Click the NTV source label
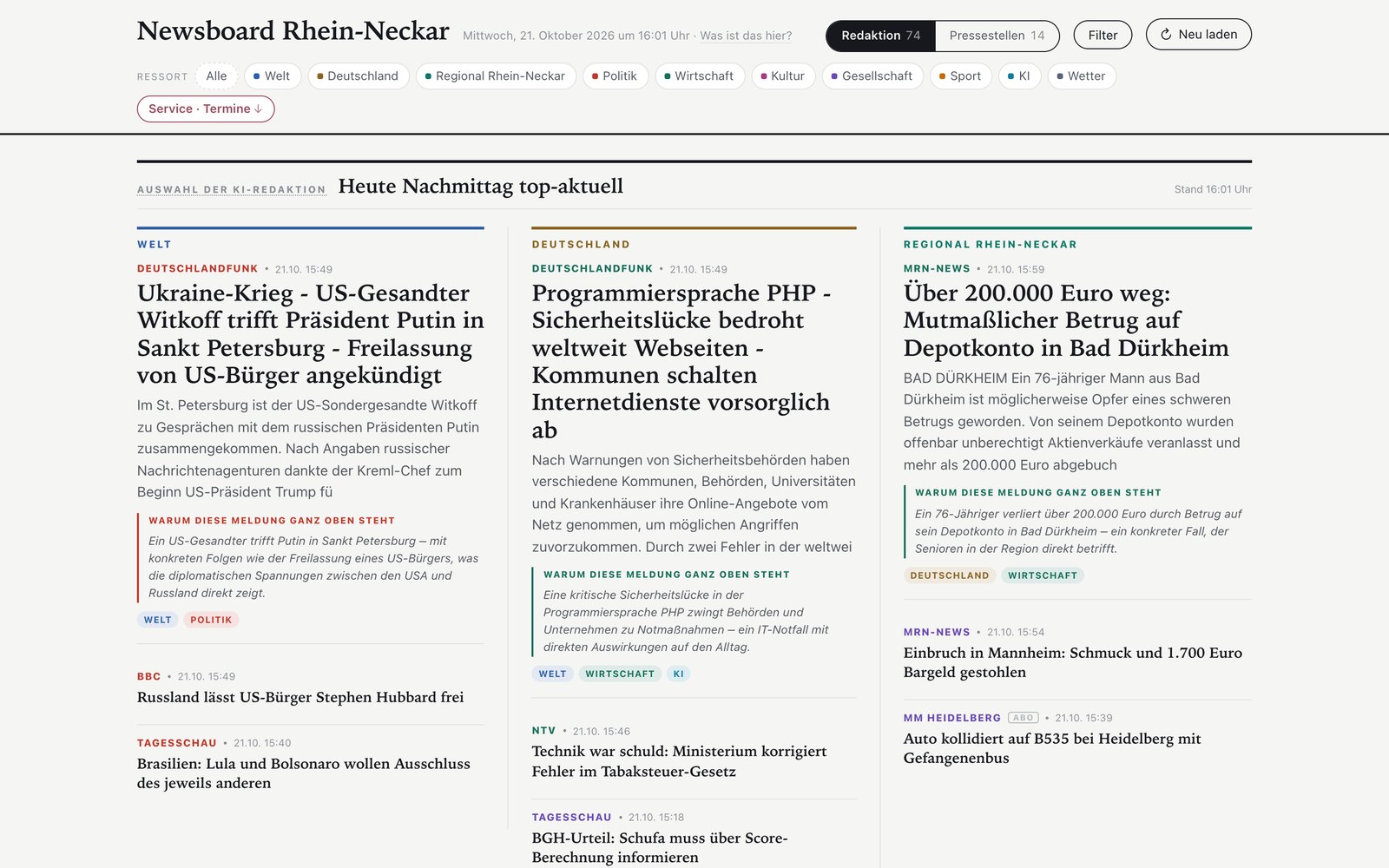The height and width of the screenshot is (868, 1389). (x=543, y=731)
